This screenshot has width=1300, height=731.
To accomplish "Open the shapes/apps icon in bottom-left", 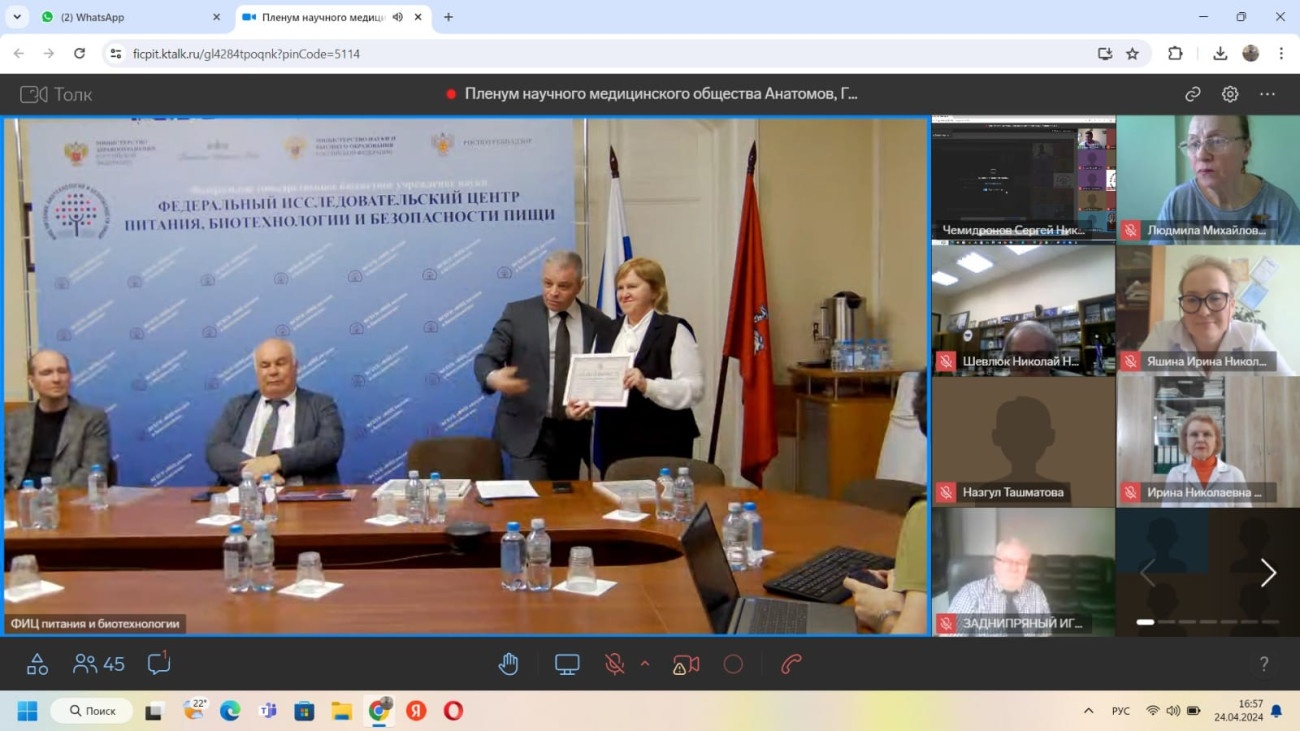I will pyautogui.click(x=37, y=664).
